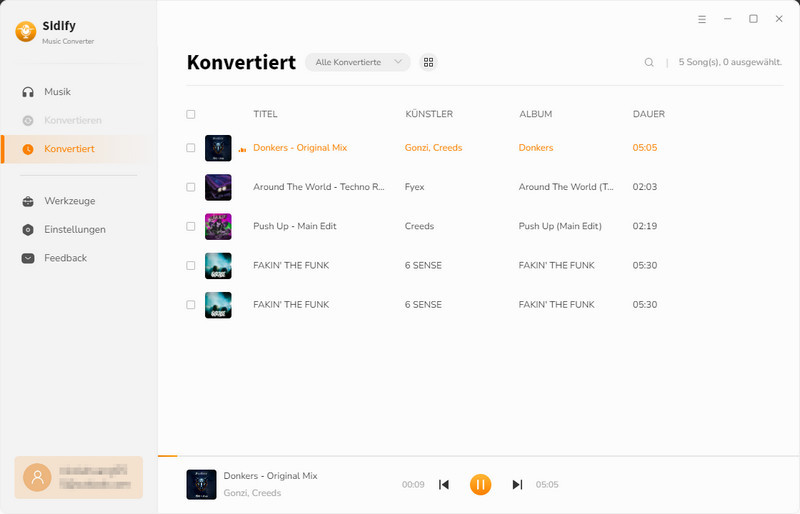Check the first FAKIN' THE FUNK checkbox

[191, 266]
